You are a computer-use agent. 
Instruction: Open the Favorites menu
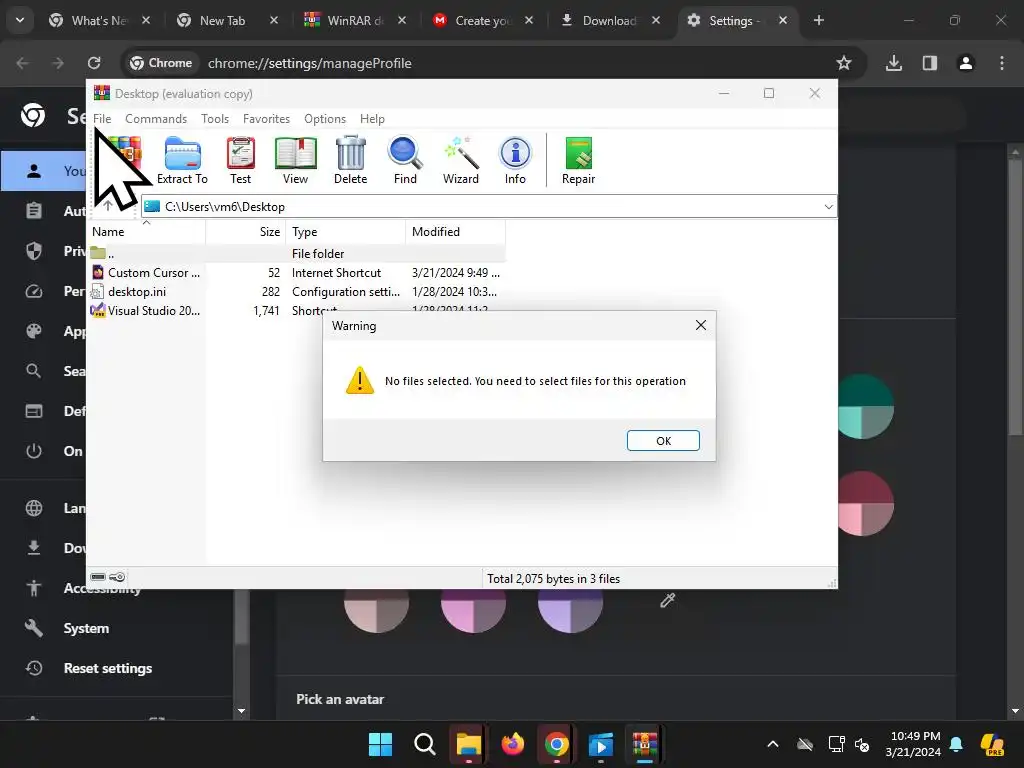[266, 119]
